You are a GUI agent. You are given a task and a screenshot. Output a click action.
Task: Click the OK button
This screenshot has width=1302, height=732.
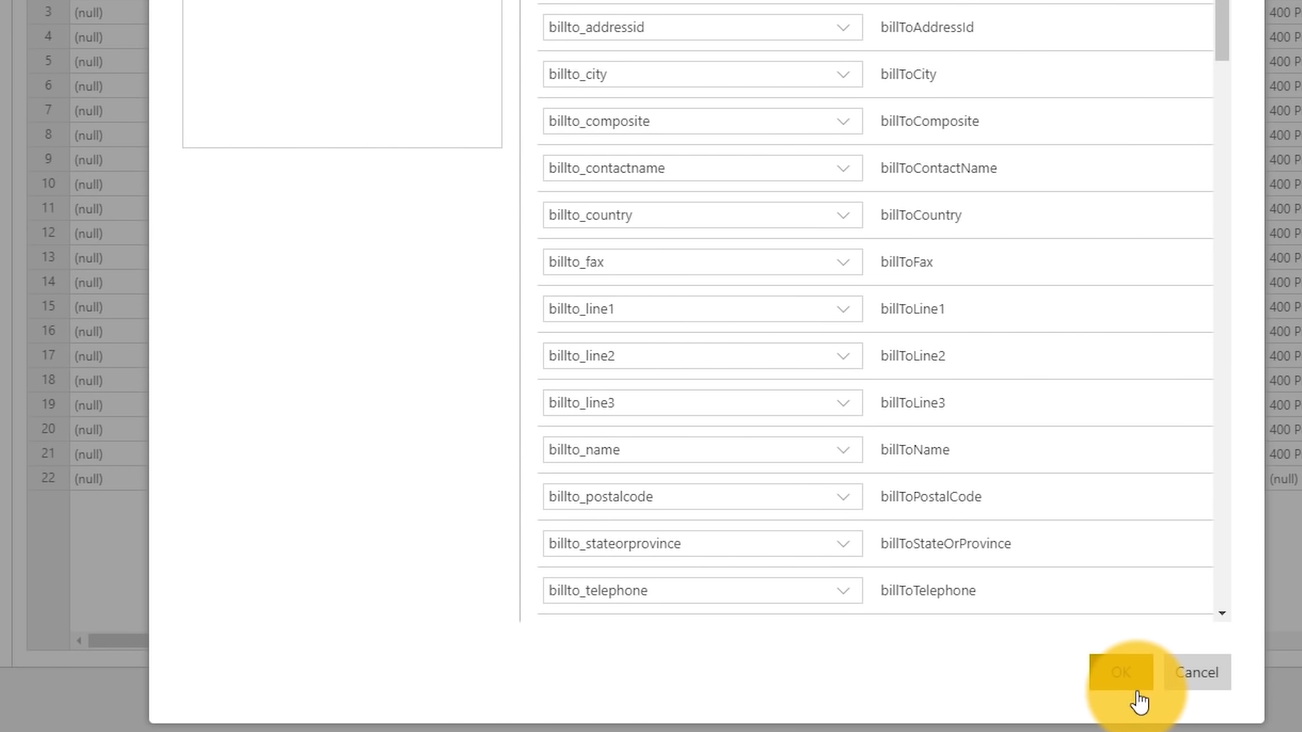pos(1121,672)
